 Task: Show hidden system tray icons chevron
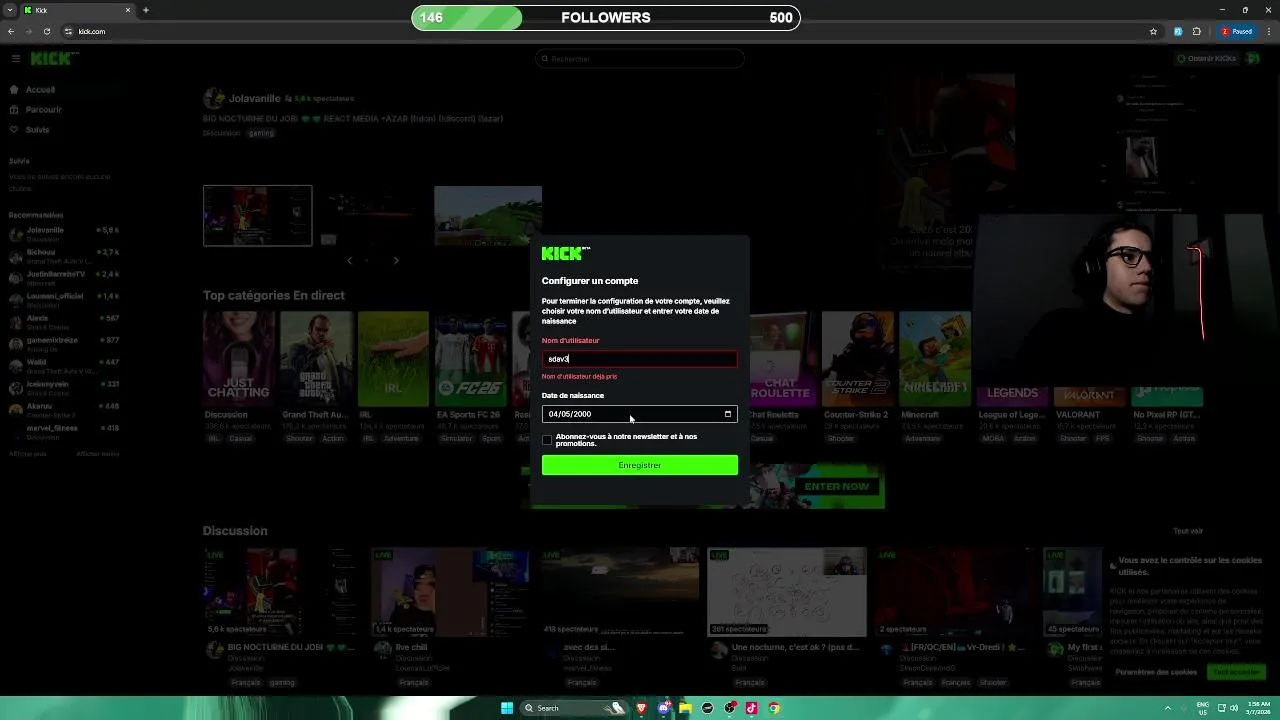pos(1167,708)
